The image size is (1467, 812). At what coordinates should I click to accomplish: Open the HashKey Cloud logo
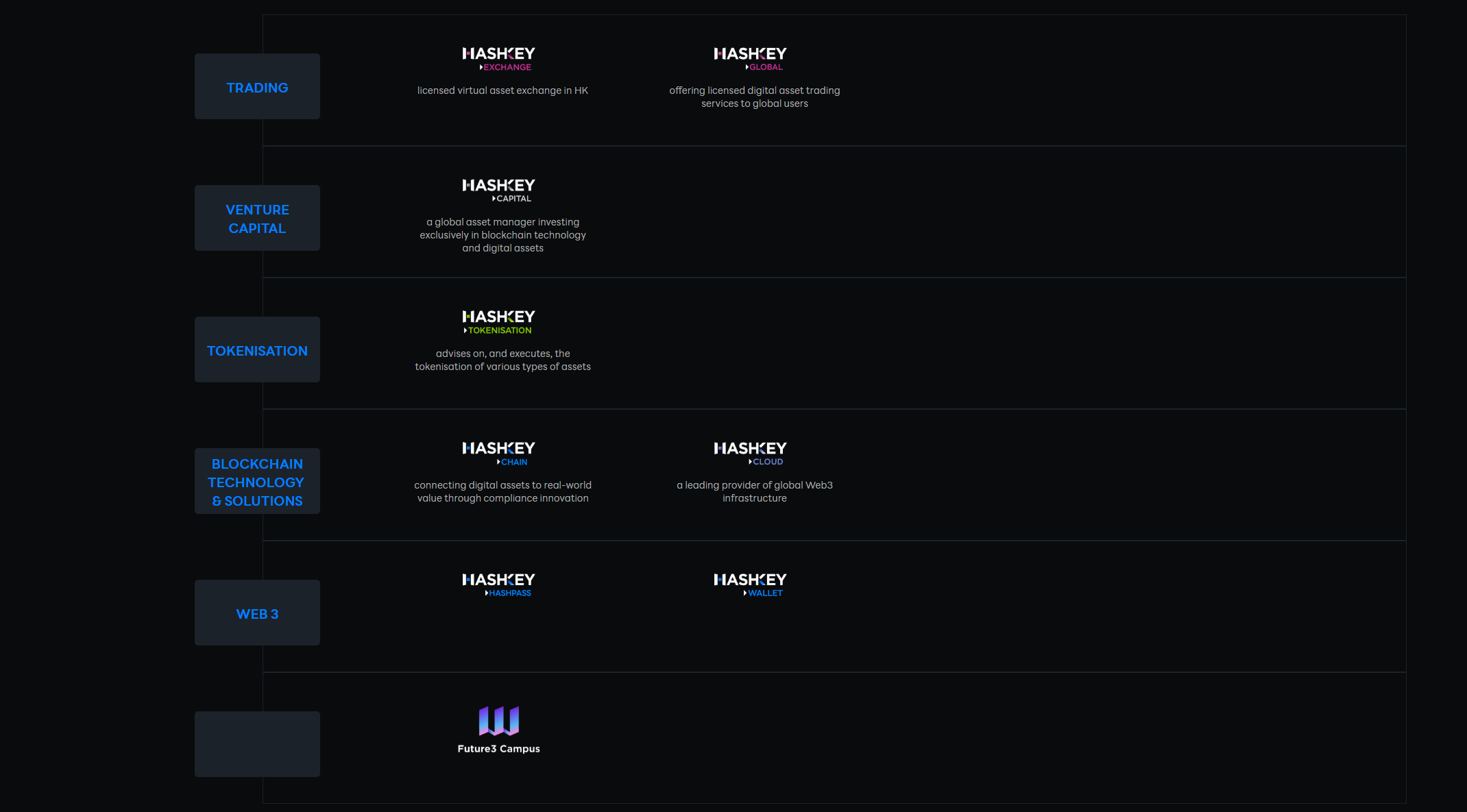point(750,454)
